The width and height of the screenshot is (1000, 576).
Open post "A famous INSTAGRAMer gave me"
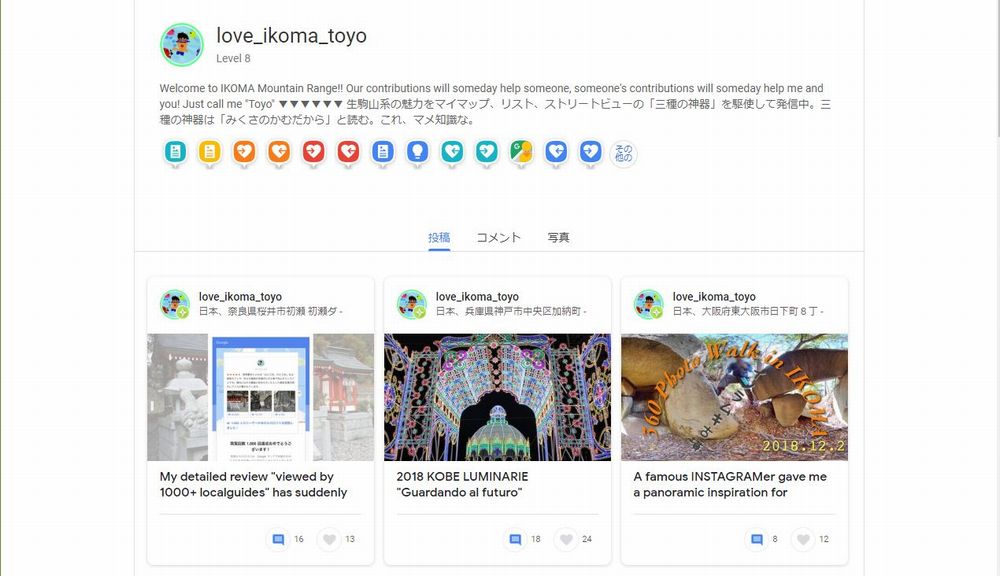(x=730, y=484)
